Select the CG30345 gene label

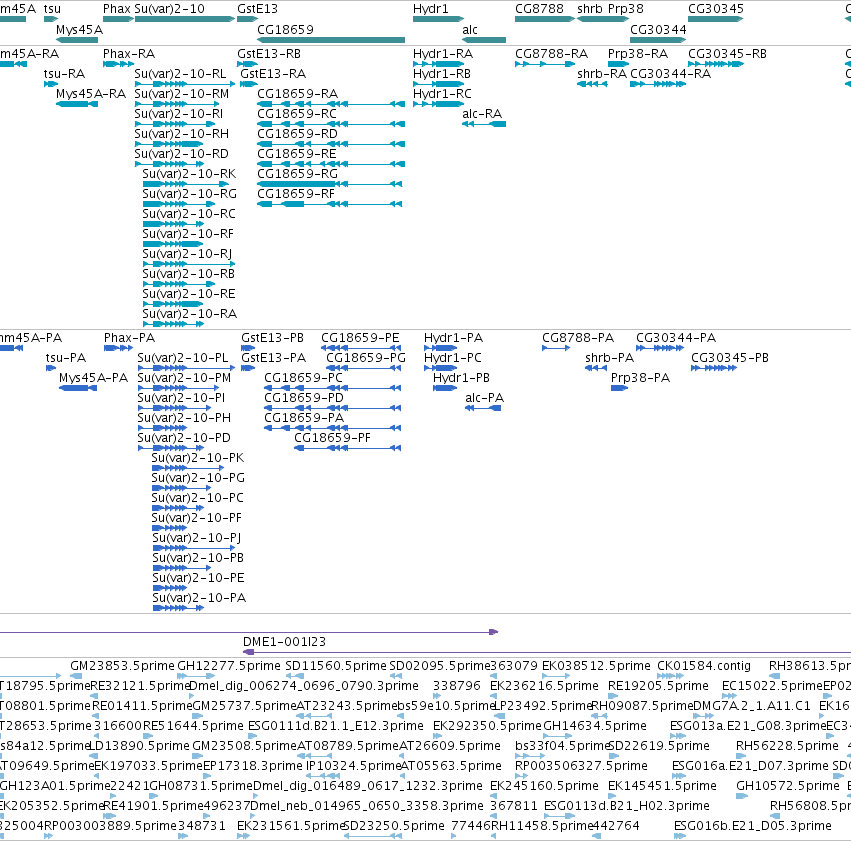point(716,9)
